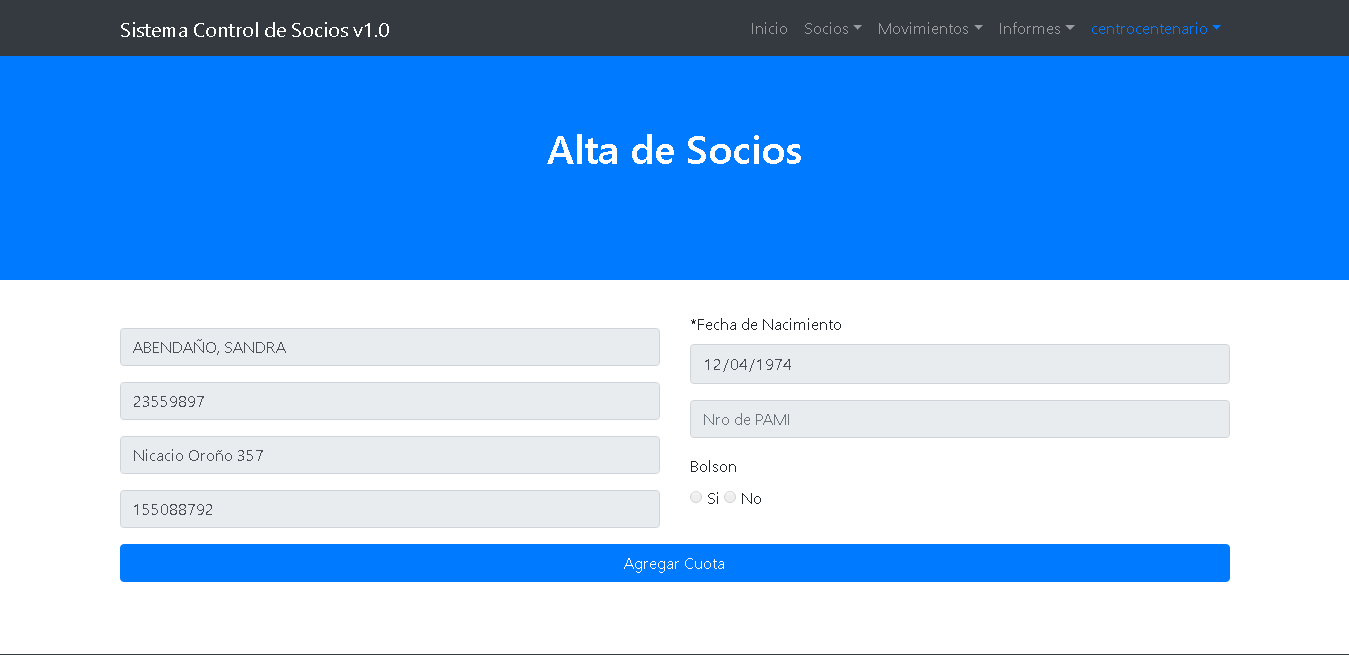1349x655 pixels.
Task: Click the year 1974 in the date field
Action: click(x=774, y=365)
